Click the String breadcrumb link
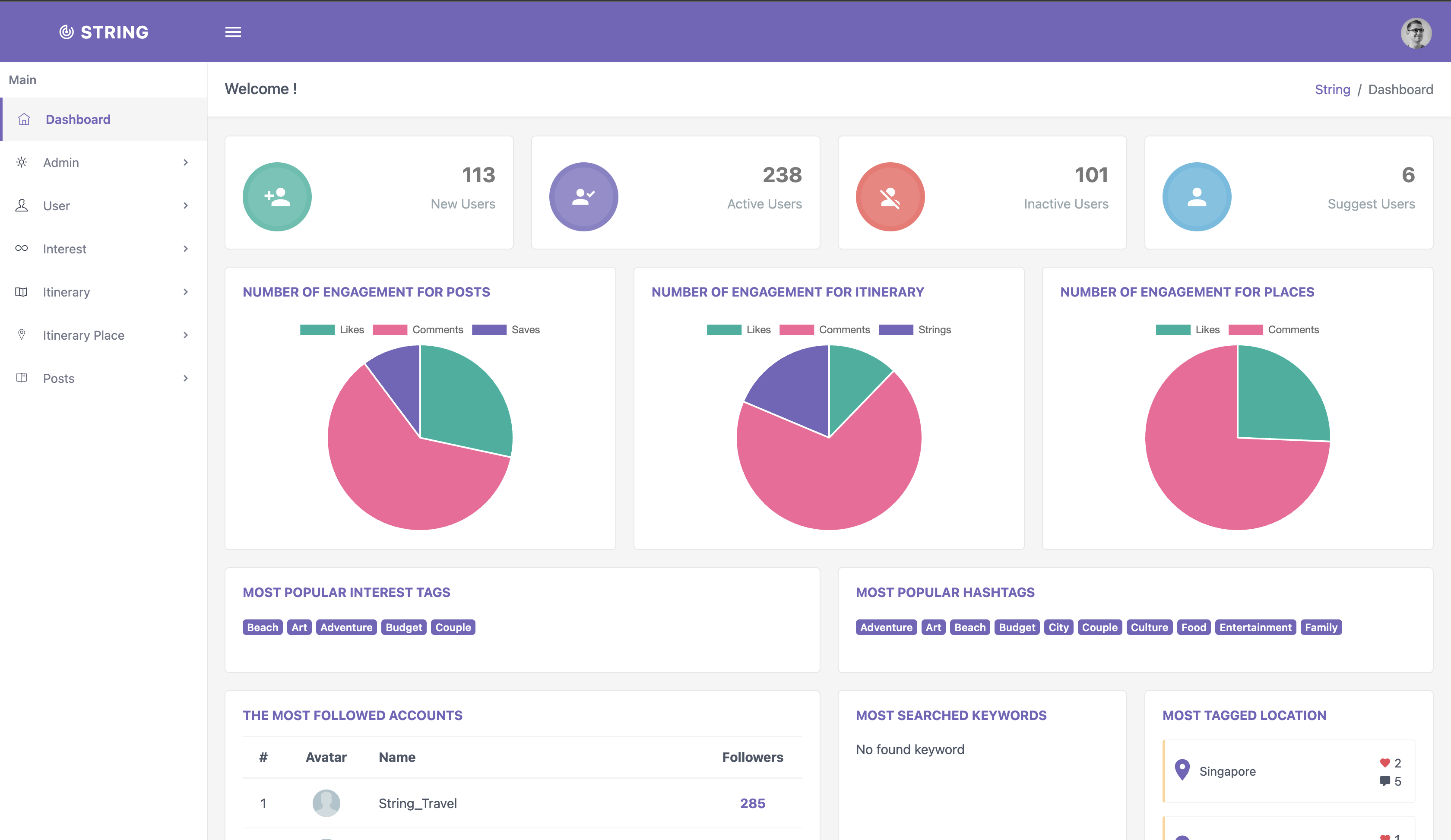This screenshot has height=840, width=1451. click(x=1332, y=90)
